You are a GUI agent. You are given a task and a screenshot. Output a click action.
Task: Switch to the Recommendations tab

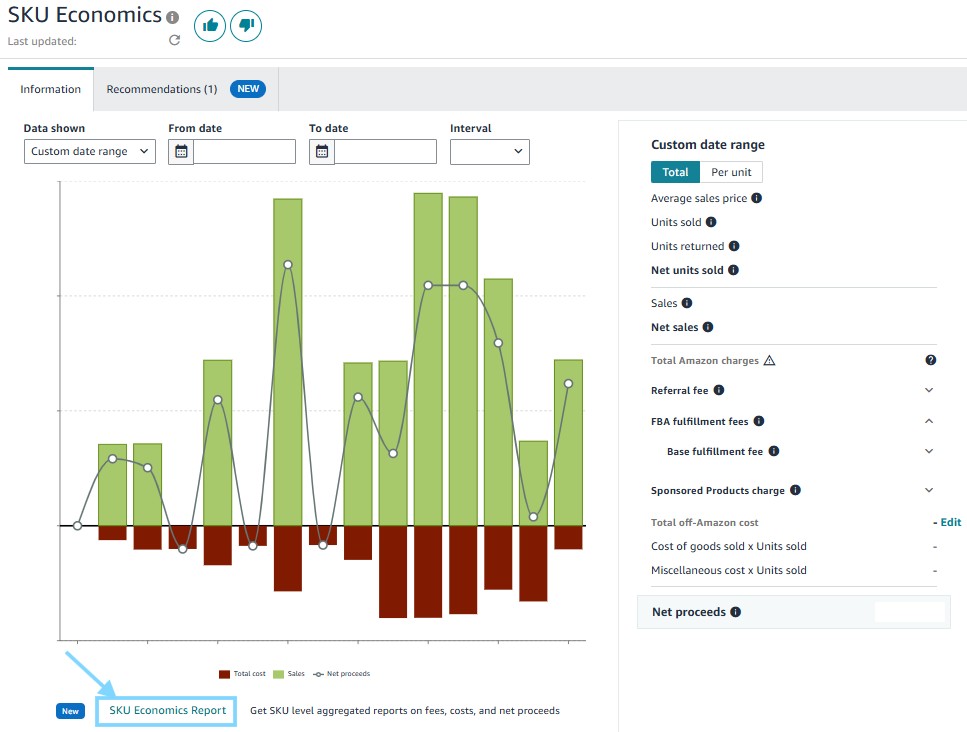click(162, 89)
